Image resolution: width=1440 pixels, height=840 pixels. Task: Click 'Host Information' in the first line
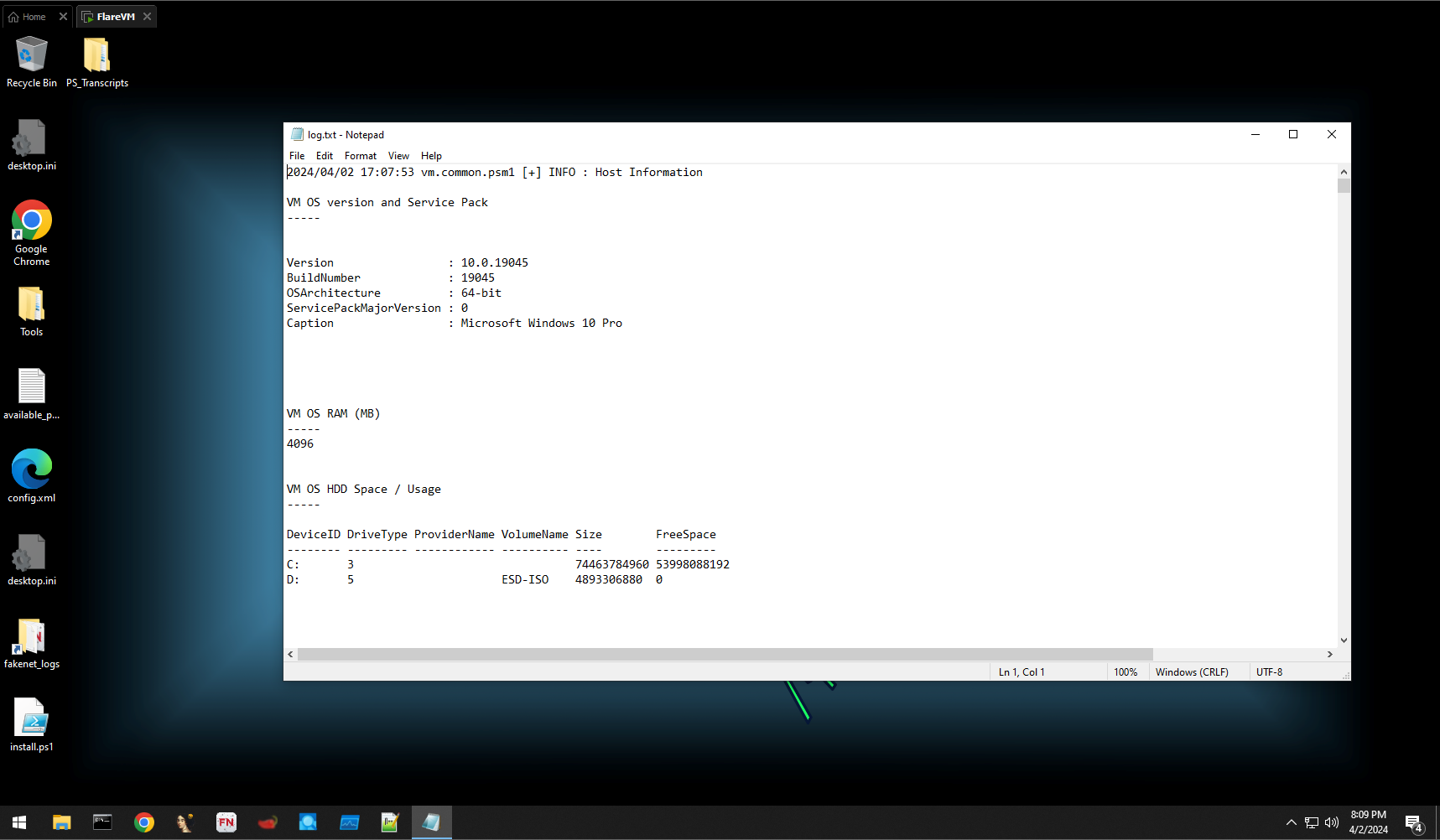(x=649, y=173)
